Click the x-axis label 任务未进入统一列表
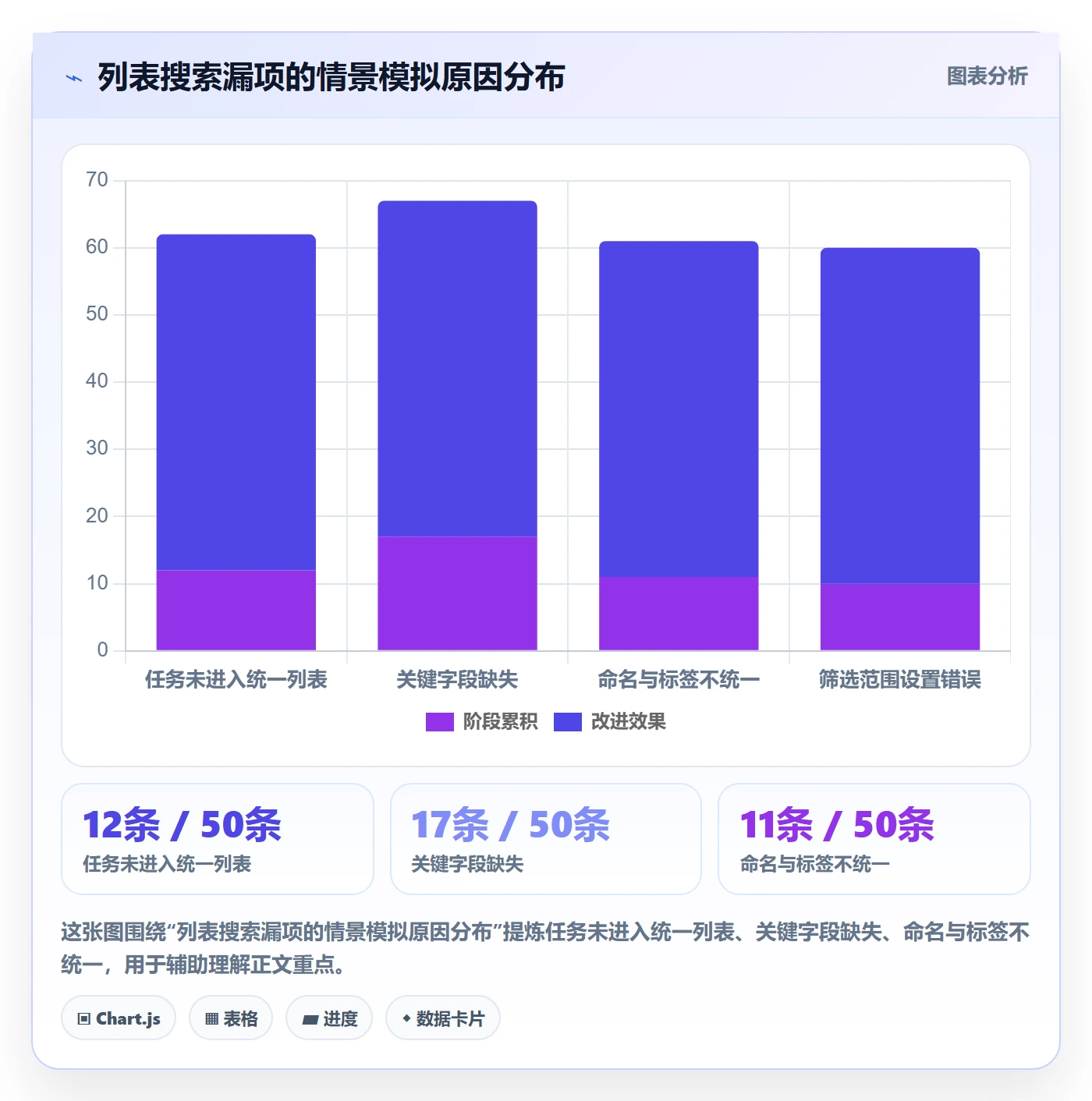This screenshot has width=1092, height=1101. (236, 680)
